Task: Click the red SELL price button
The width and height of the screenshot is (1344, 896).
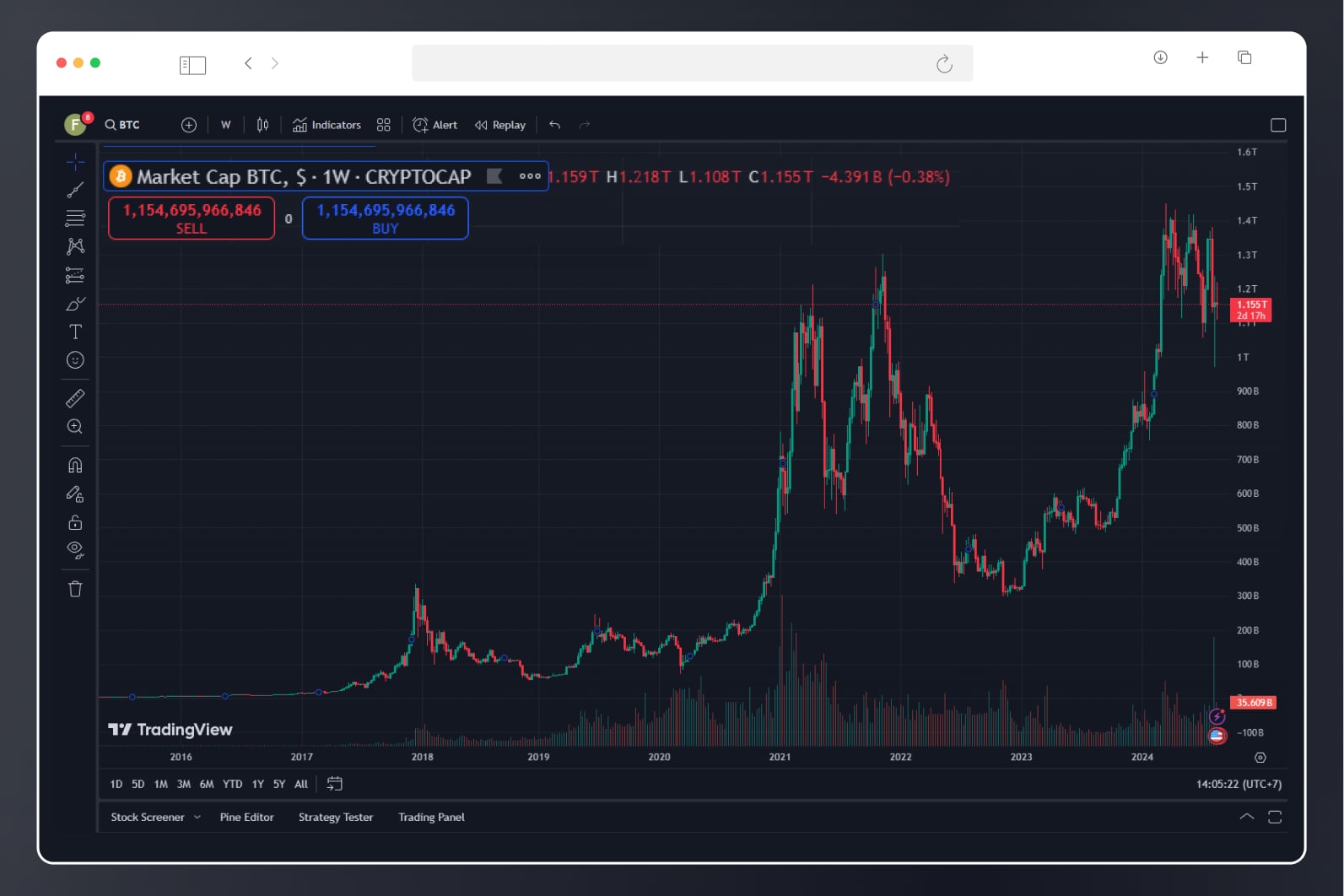Action: (x=192, y=219)
